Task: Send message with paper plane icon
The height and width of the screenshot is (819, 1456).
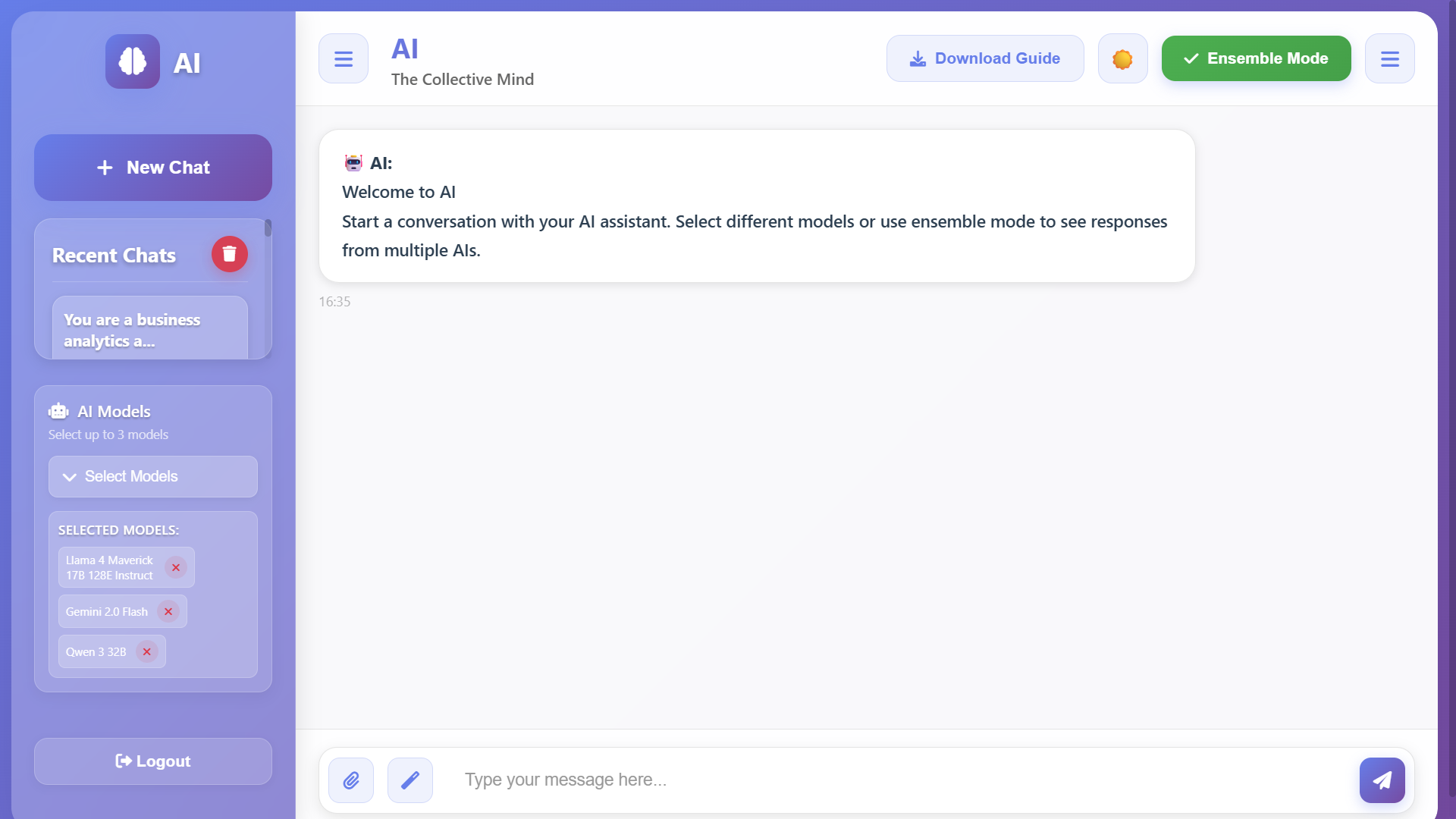Action: pyautogui.click(x=1382, y=780)
